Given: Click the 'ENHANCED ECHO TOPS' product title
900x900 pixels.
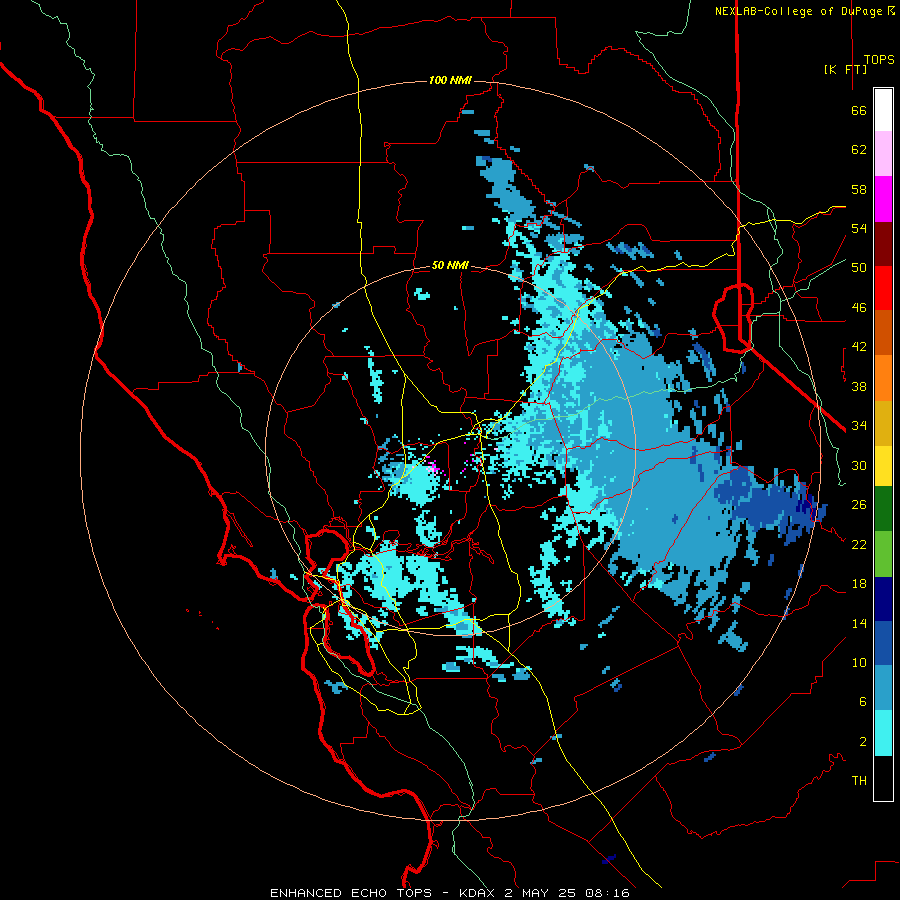Looking at the screenshot, I should coord(351,893).
